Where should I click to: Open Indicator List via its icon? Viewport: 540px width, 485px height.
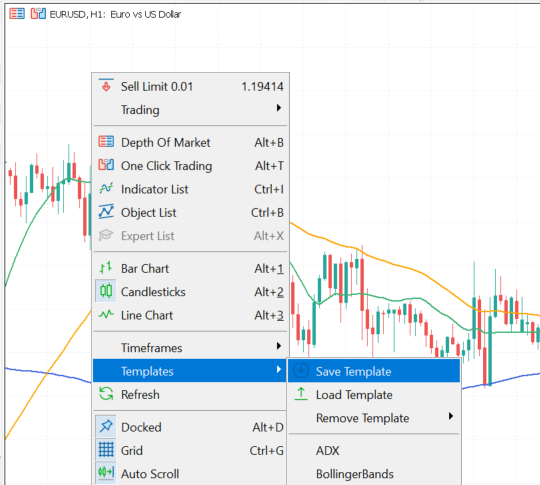pyautogui.click(x=106, y=188)
